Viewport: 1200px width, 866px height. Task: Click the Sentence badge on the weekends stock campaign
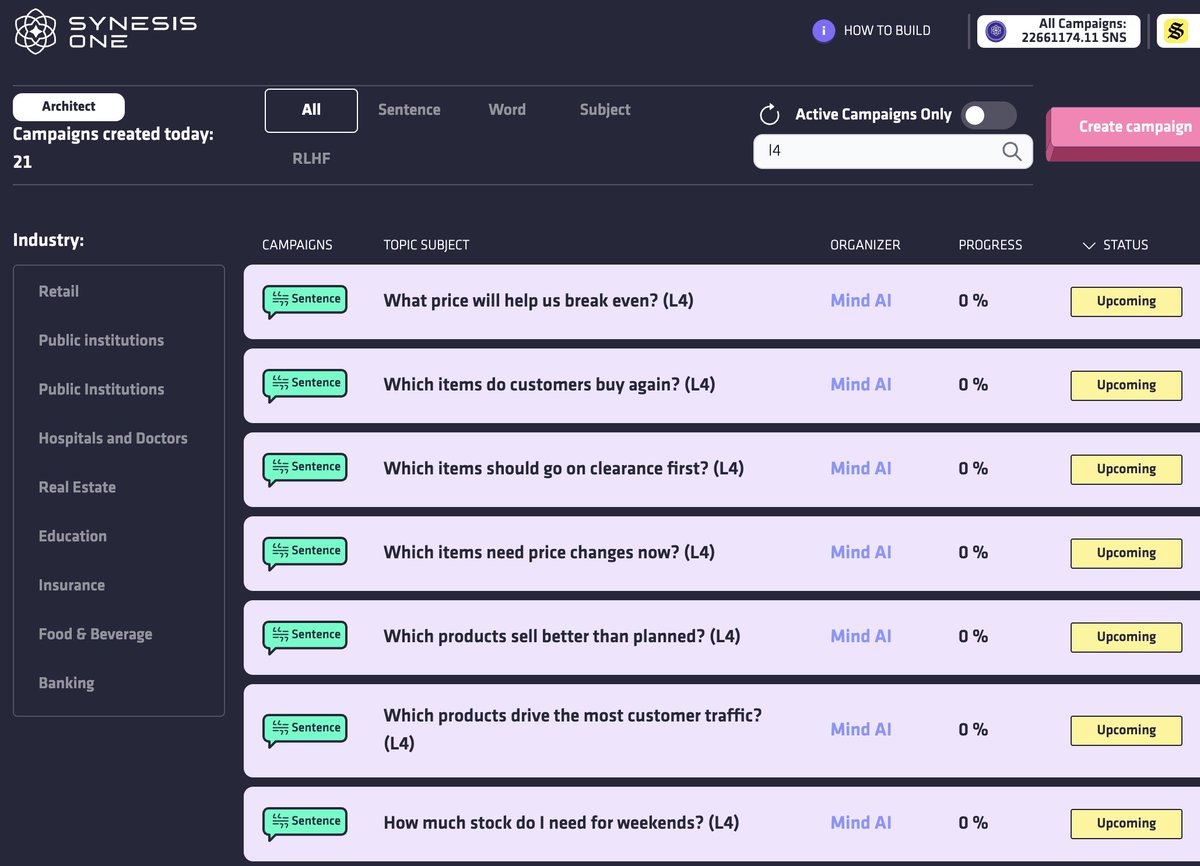[304, 821]
